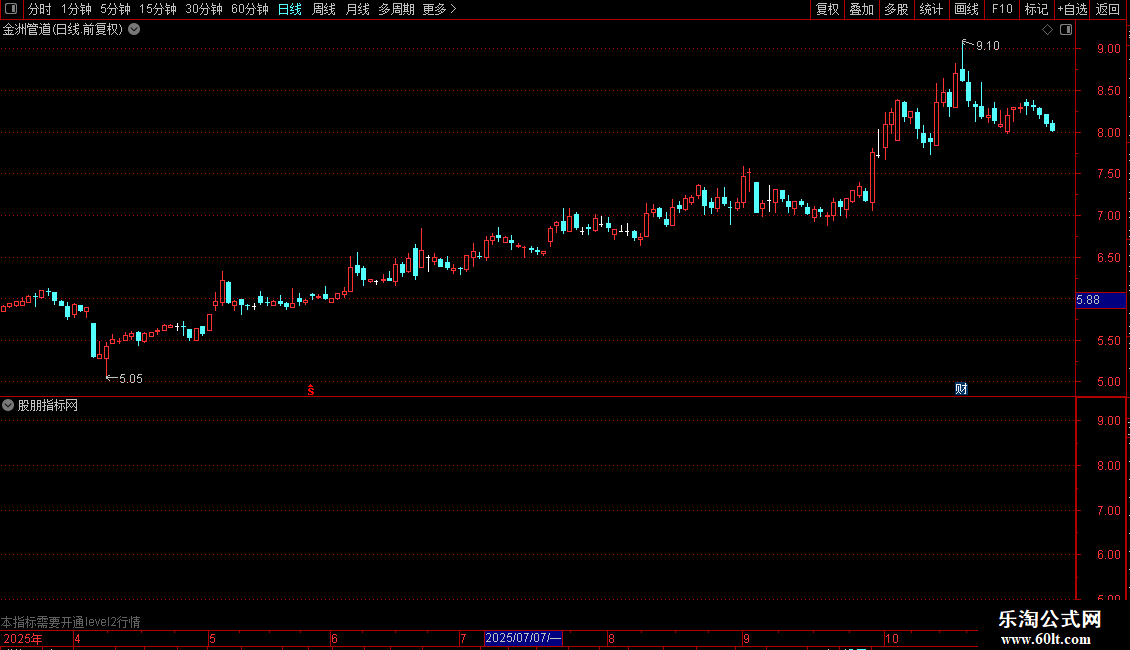Click the 7.00 price axis label in main chart
Viewport: 1130px width, 650px height.
coord(1109,215)
